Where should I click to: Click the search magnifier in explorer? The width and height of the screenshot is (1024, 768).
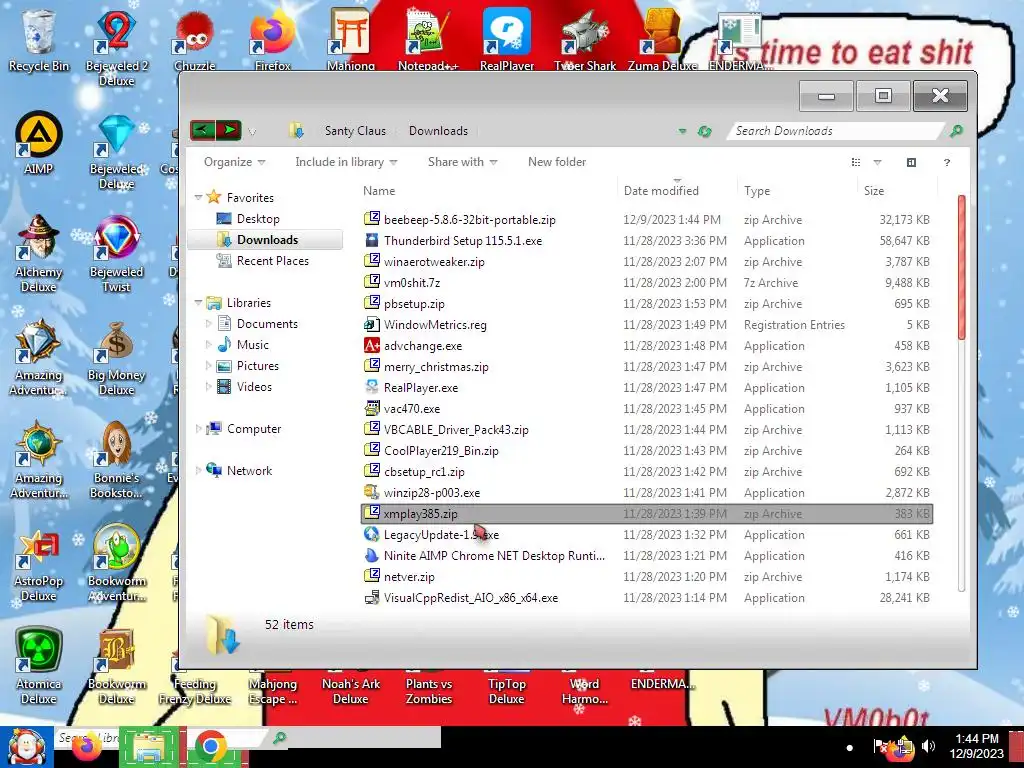click(x=956, y=131)
